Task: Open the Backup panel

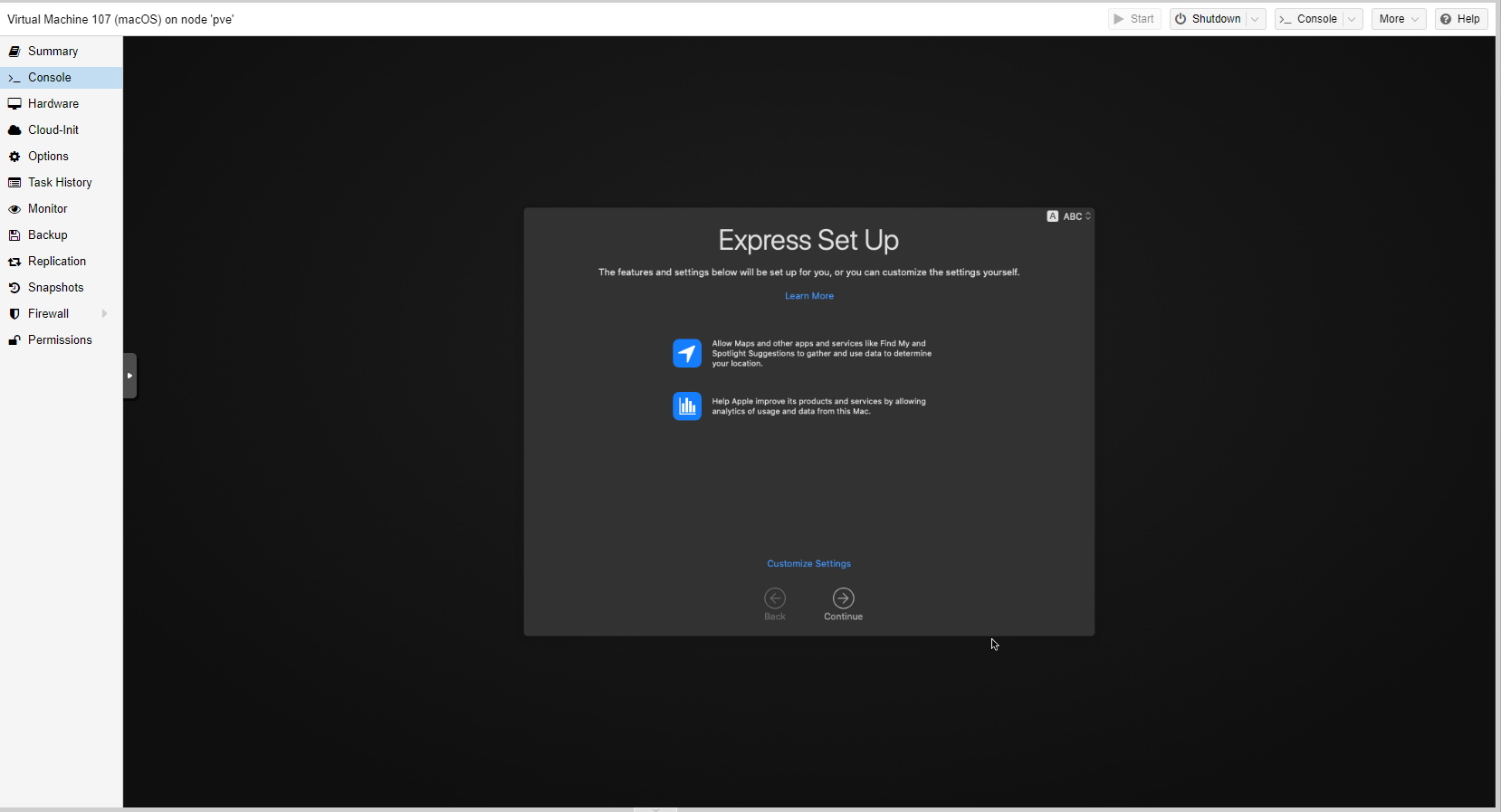Action: pos(47,235)
